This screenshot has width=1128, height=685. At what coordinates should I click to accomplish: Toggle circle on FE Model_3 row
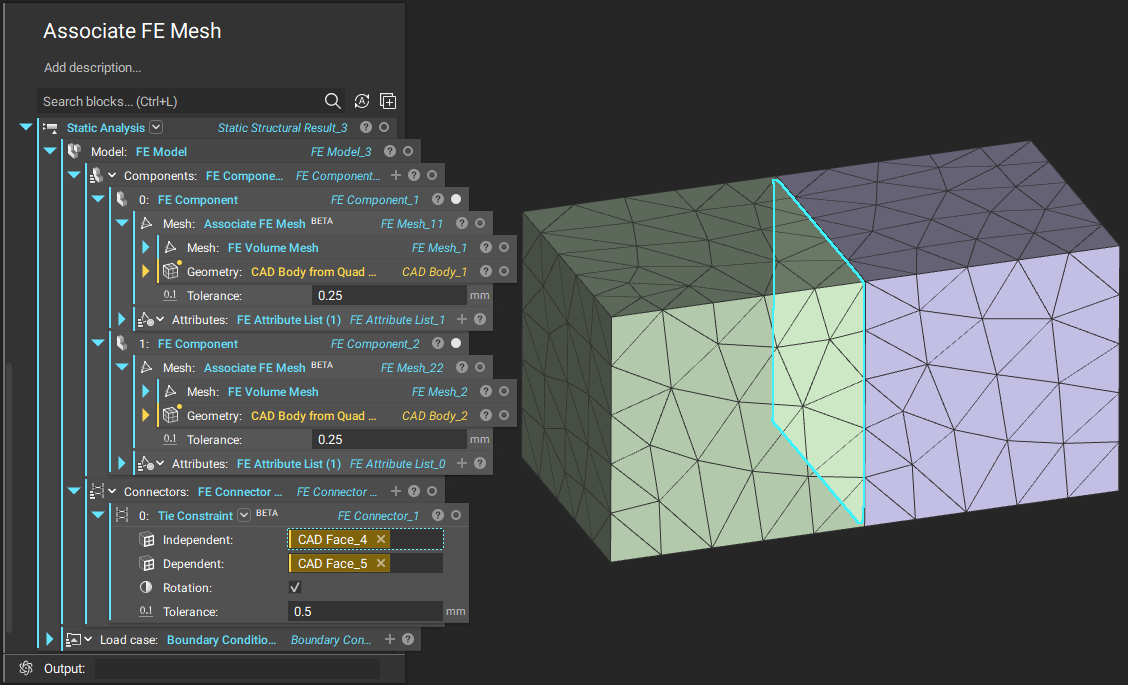pyautogui.click(x=408, y=151)
